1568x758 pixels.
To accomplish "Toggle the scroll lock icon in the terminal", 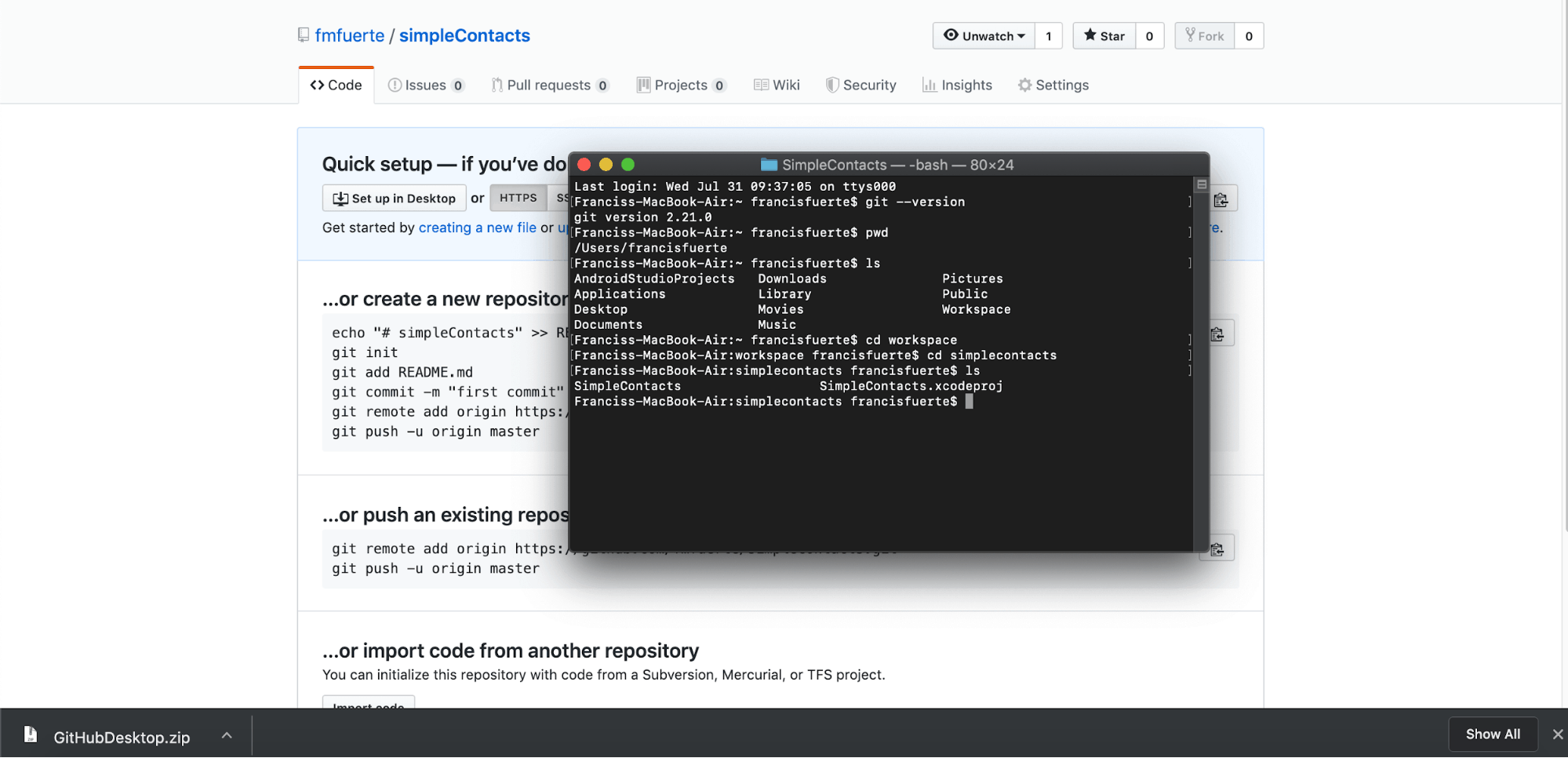I will 1201,184.
